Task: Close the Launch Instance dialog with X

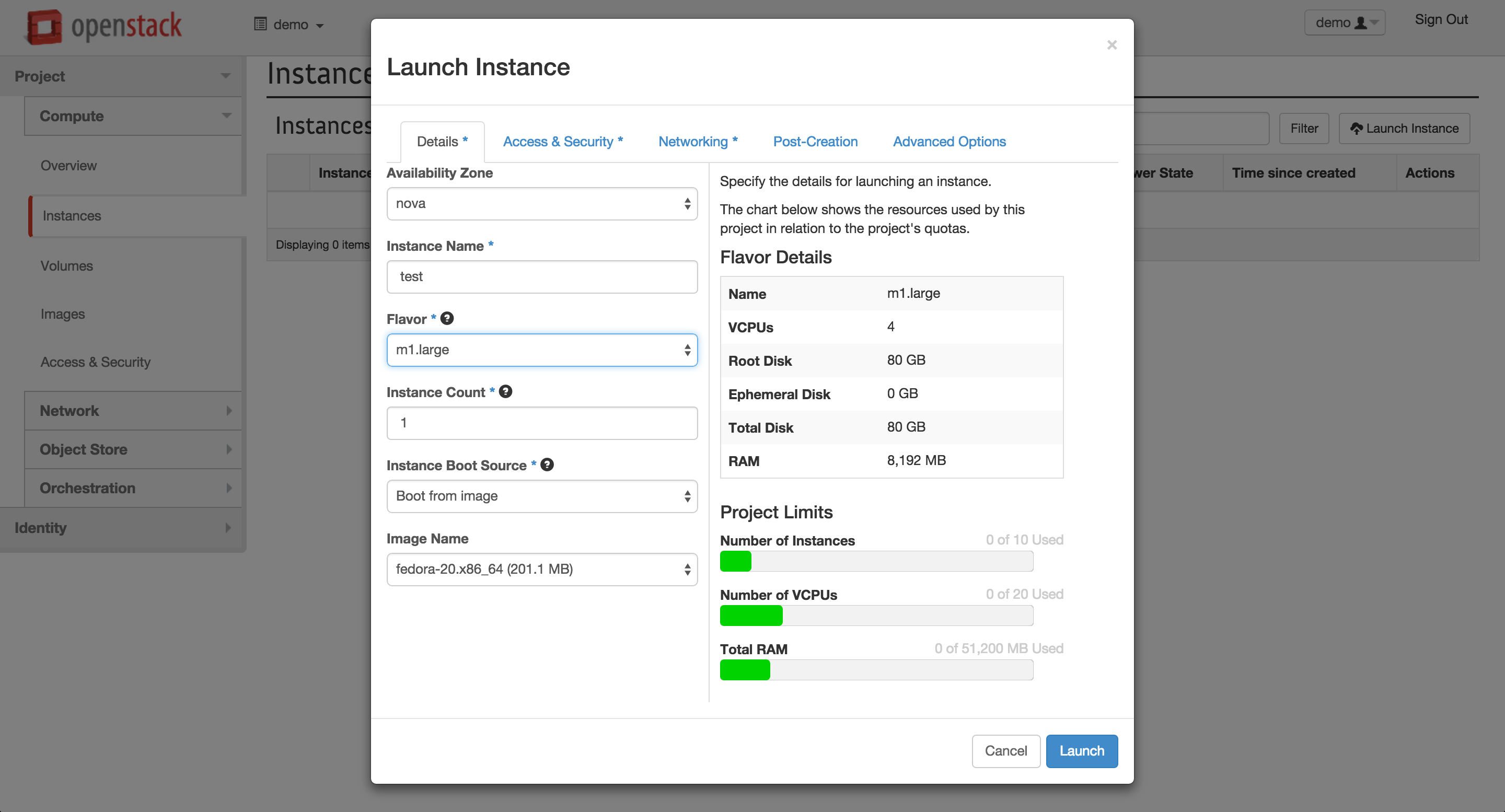Action: coord(1112,45)
